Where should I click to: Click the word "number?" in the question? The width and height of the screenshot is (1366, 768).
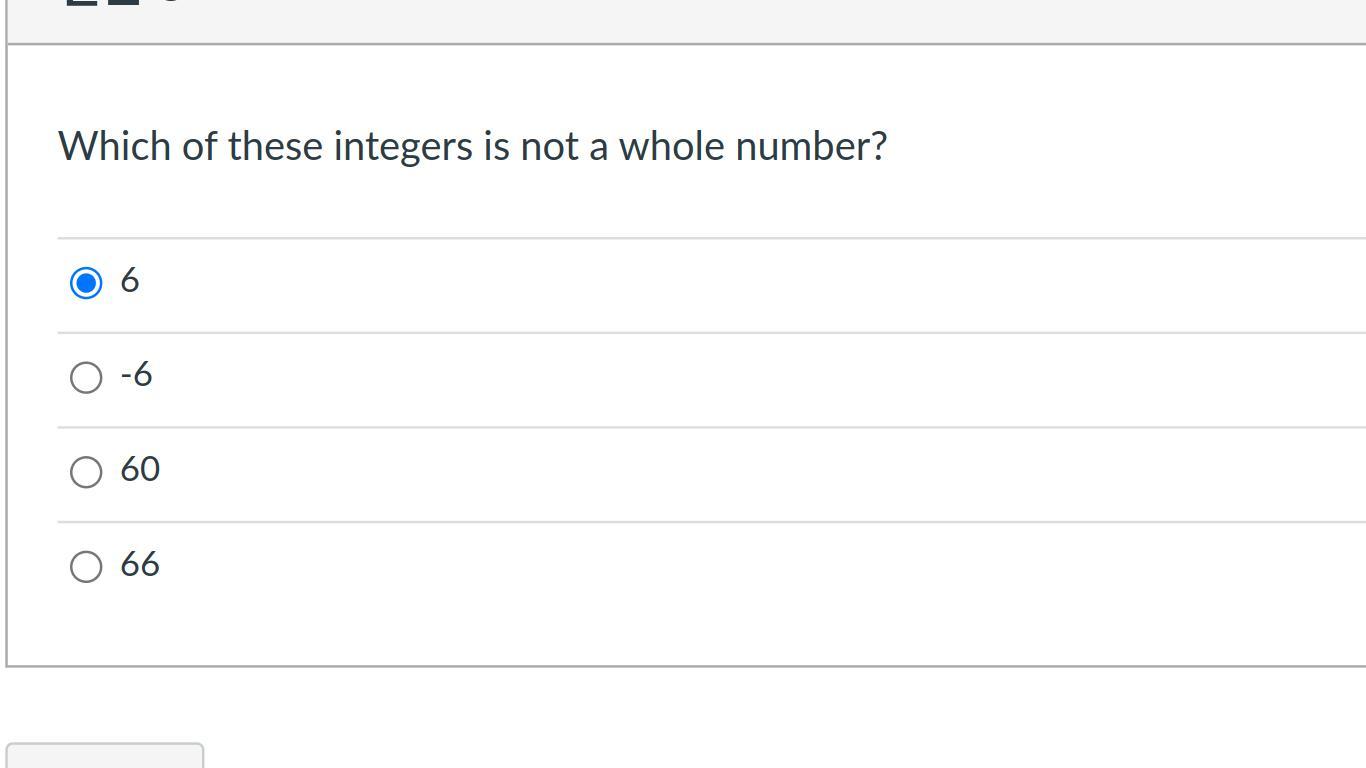pyautogui.click(x=811, y=147)
